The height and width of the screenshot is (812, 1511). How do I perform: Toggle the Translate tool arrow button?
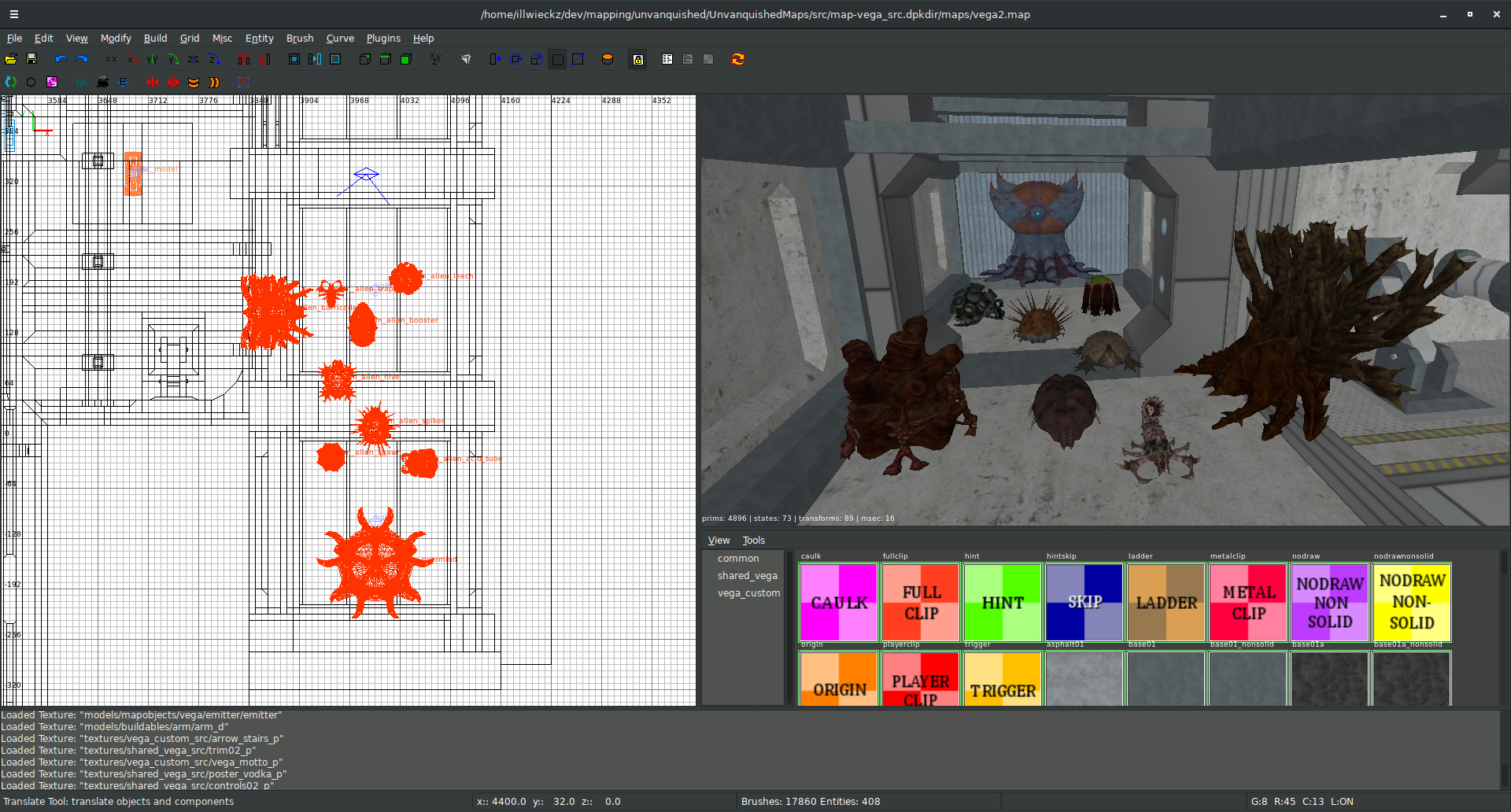coord(495,59)
